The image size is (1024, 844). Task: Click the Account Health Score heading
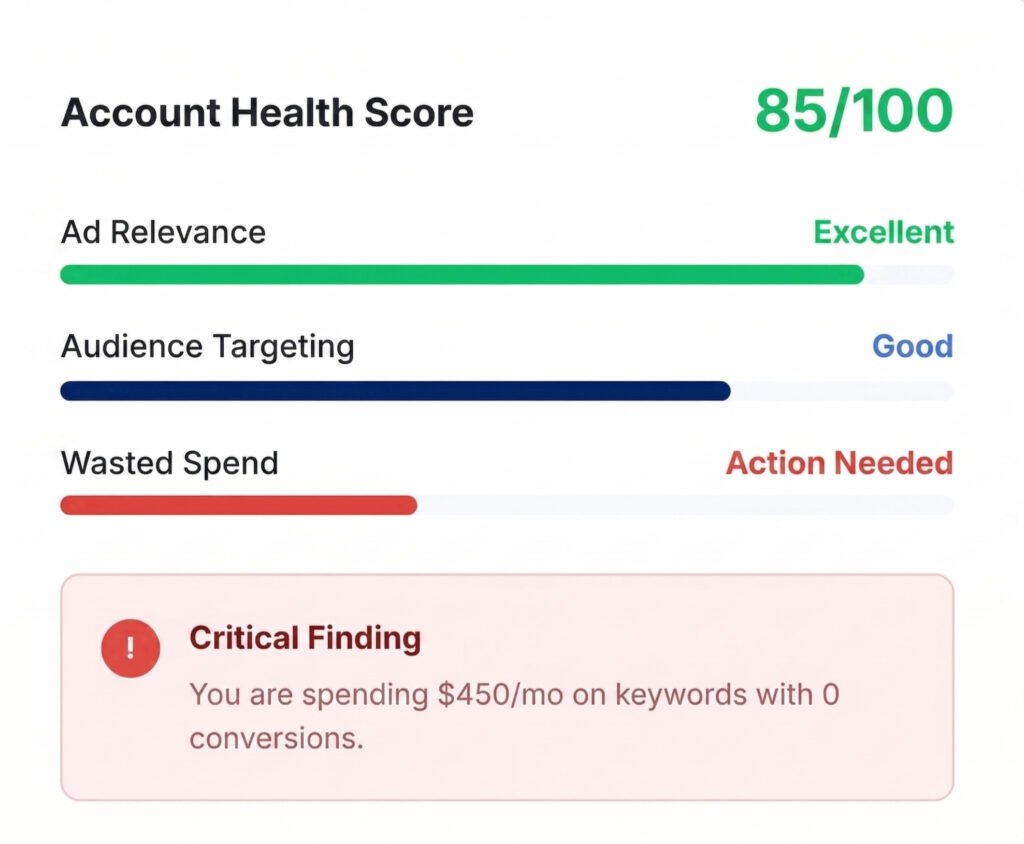pos(267,112)
